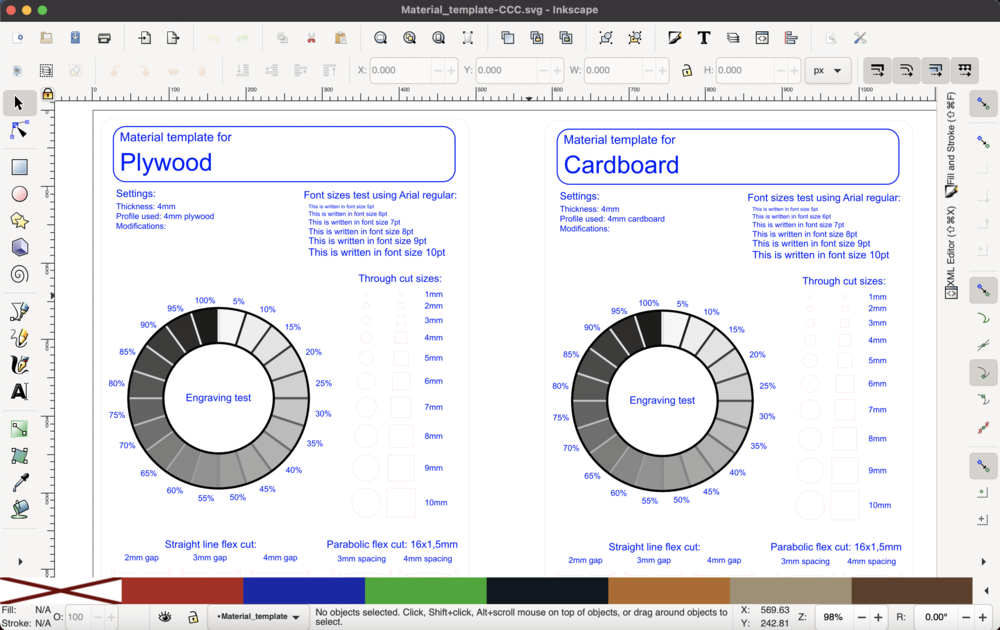The width and height of the screenshot is (1000, 630).
Task: Select the Selector arrow tool
Action: pos(19,103)
